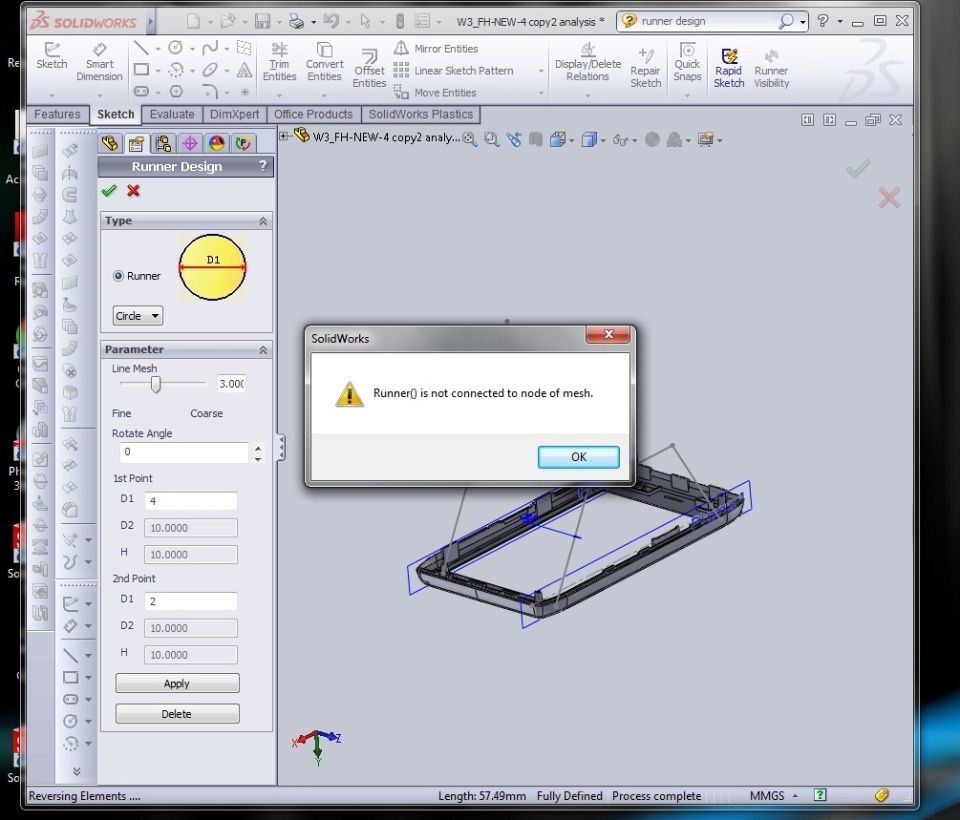
Task: Open the Office Products tab
Action: [313, 115]
